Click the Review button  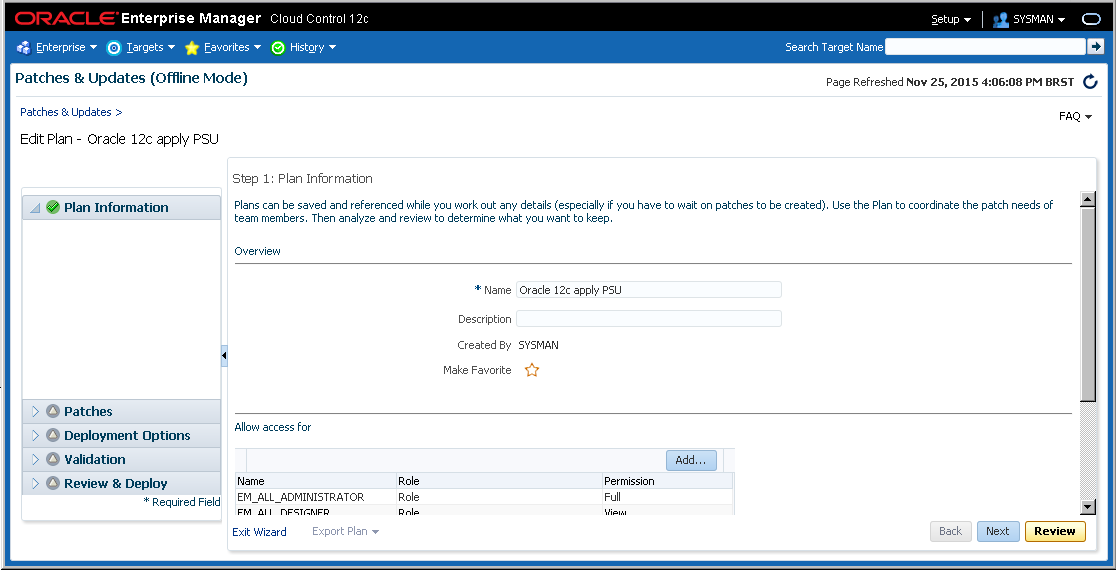(x=1055, y=531)
